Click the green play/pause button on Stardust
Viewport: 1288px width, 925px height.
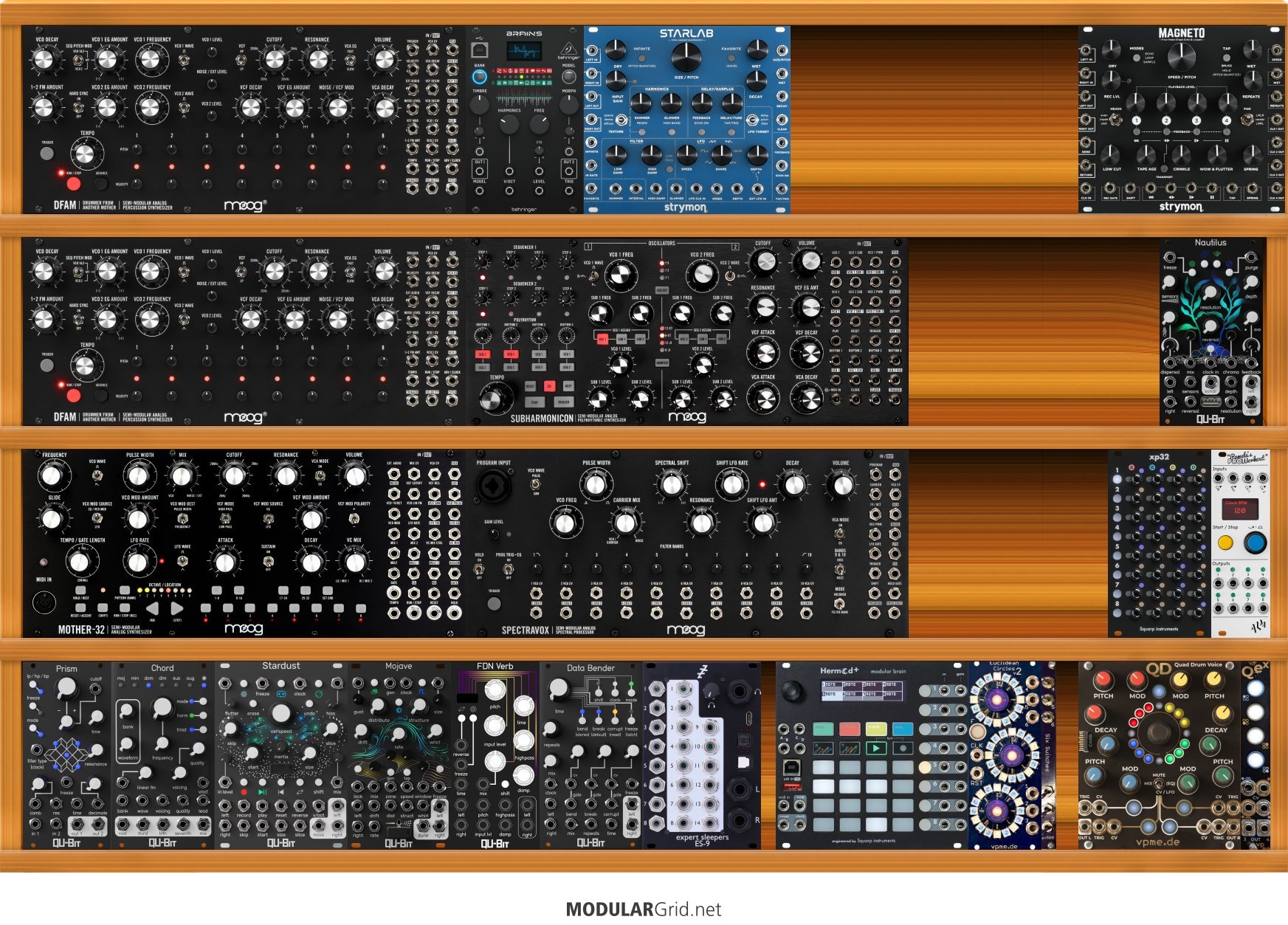pos(262,792)
